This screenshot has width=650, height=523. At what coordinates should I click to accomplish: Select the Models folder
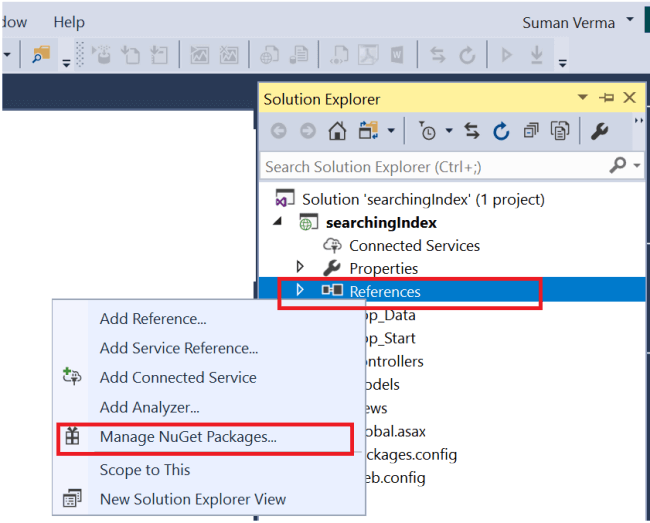[382, 385]
